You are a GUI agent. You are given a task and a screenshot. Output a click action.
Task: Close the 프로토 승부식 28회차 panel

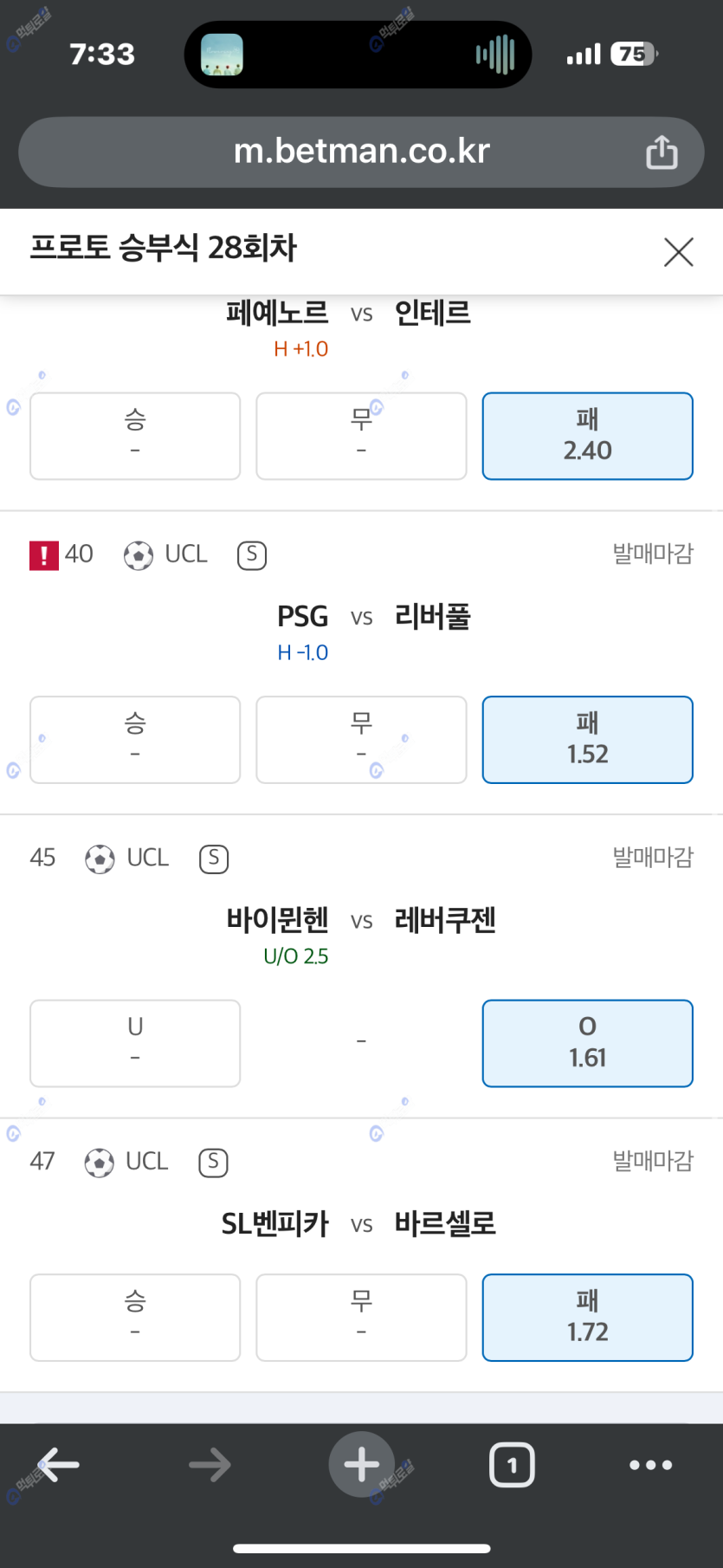678,252
